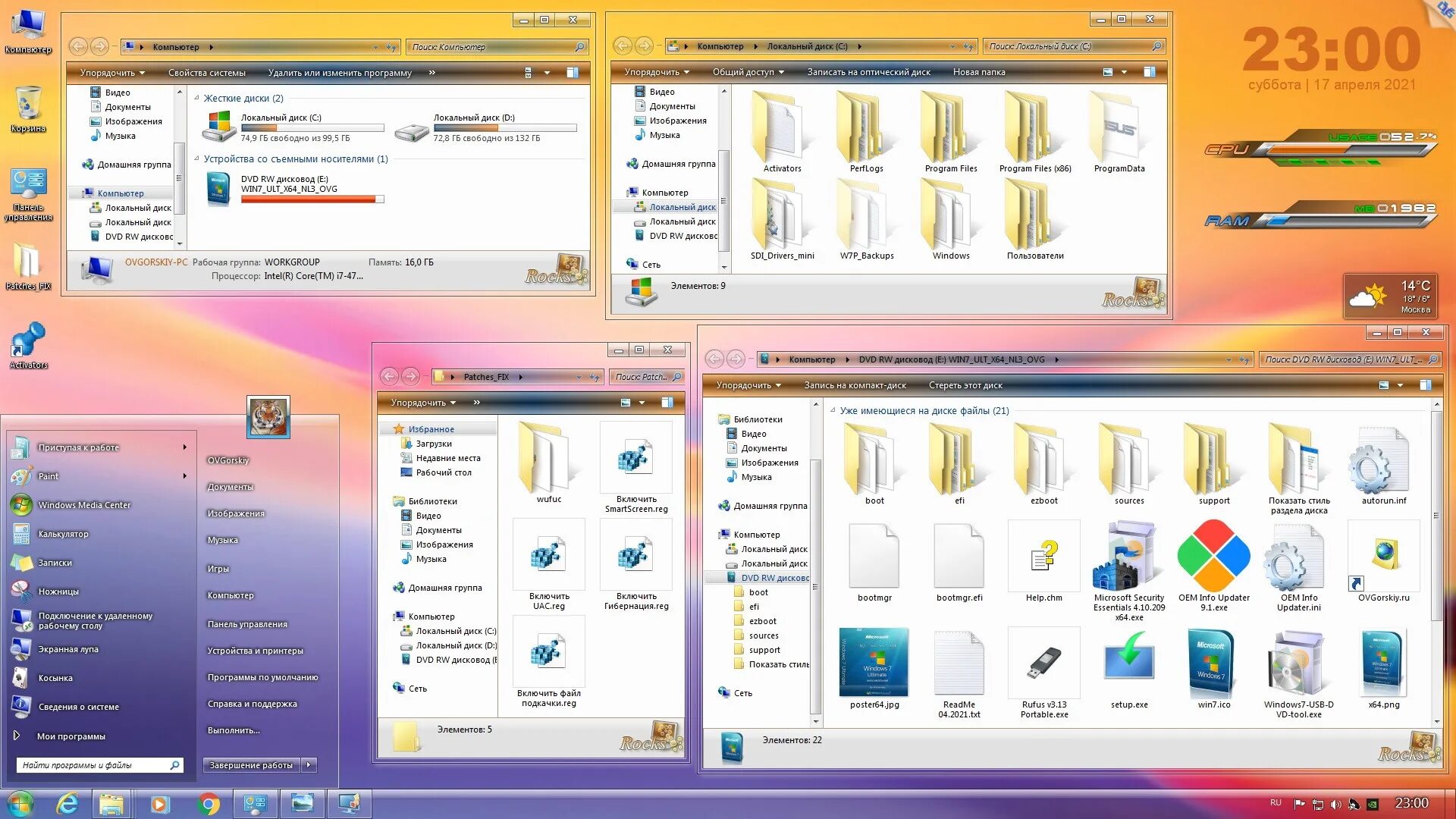Launch Google Chrome from taskbar
1456x819 pixels.
coord(208,804)
